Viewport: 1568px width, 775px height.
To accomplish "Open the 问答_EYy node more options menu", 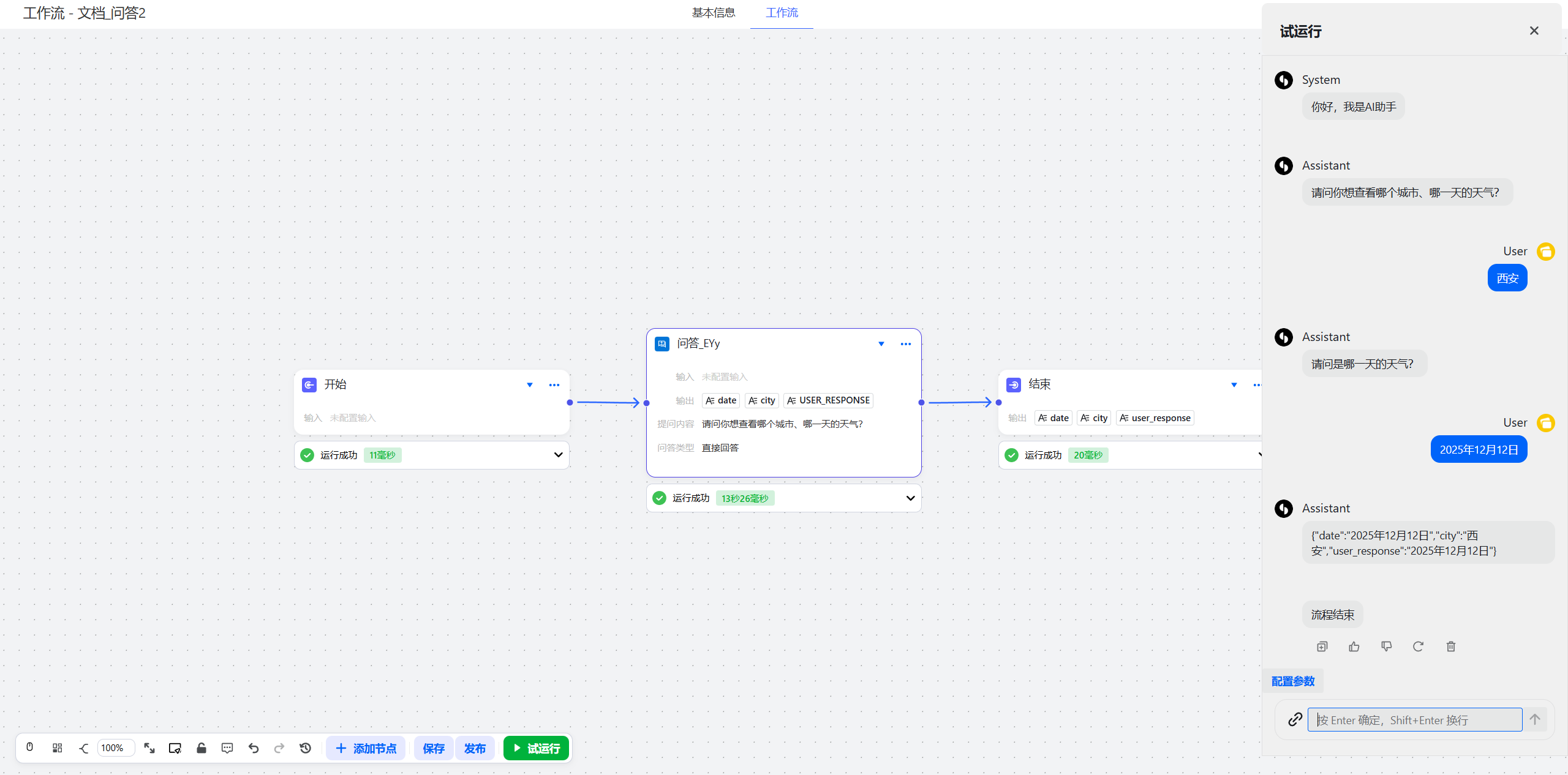I will pos(905,343).
